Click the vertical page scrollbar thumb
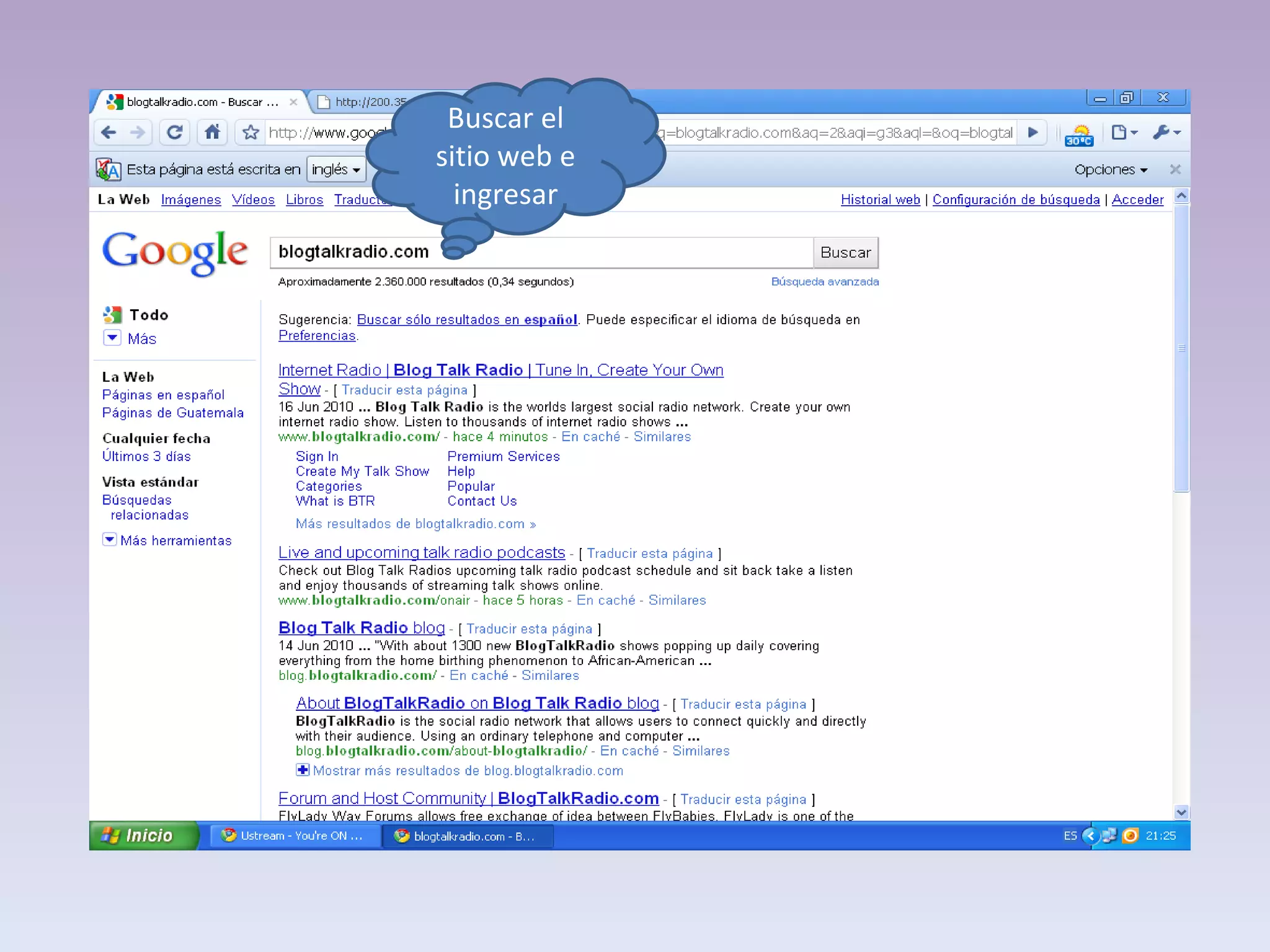 click(x=1181, y=347)
